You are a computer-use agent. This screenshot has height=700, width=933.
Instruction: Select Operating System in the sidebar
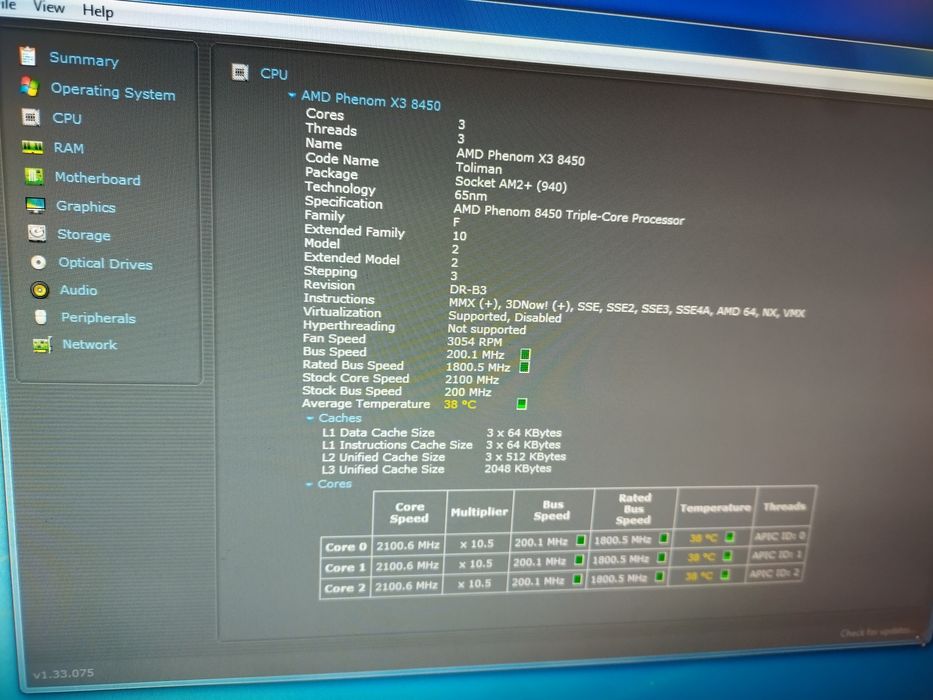(113, 92)
